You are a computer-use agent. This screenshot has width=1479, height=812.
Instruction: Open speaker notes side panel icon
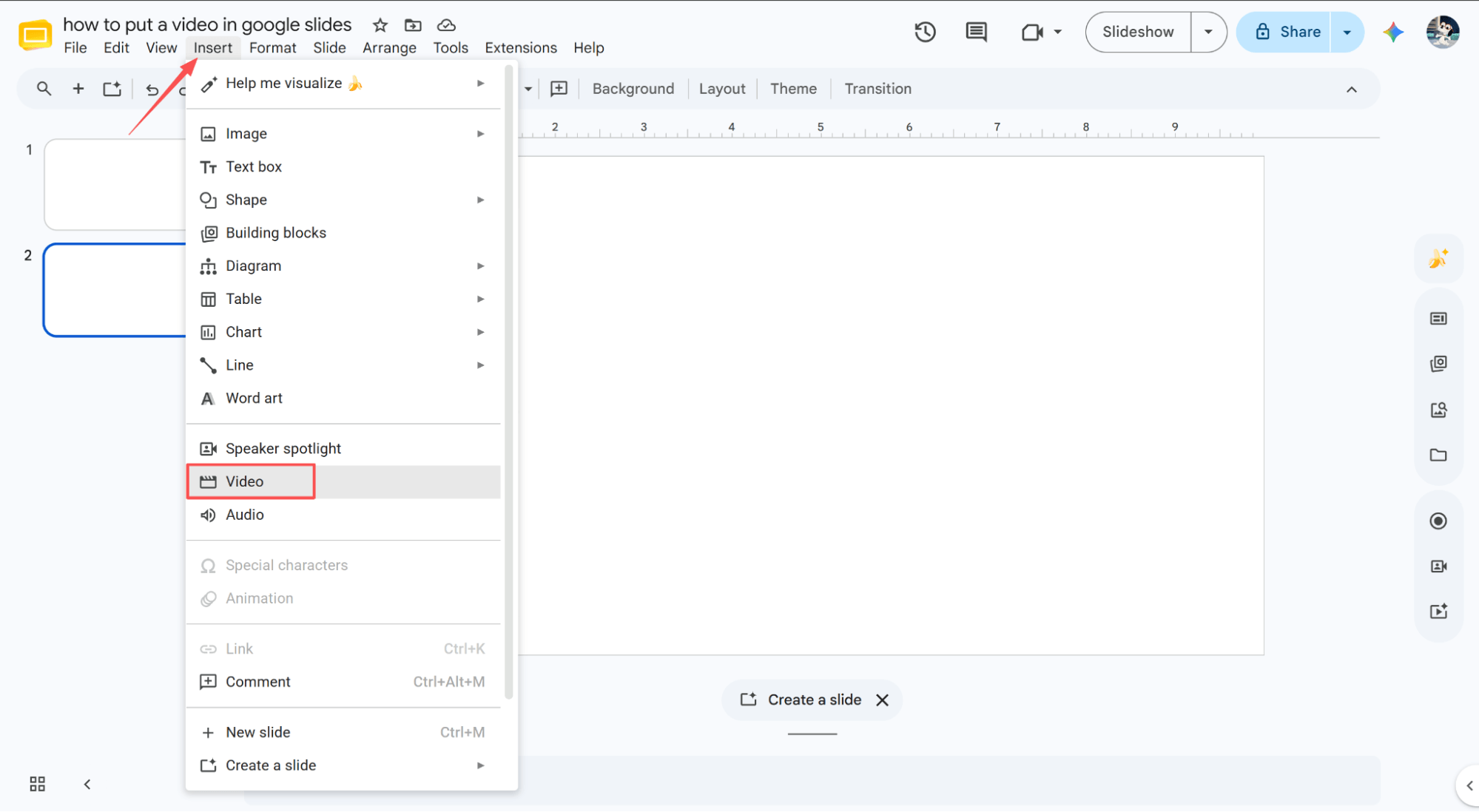click(x=1438, y=319)
